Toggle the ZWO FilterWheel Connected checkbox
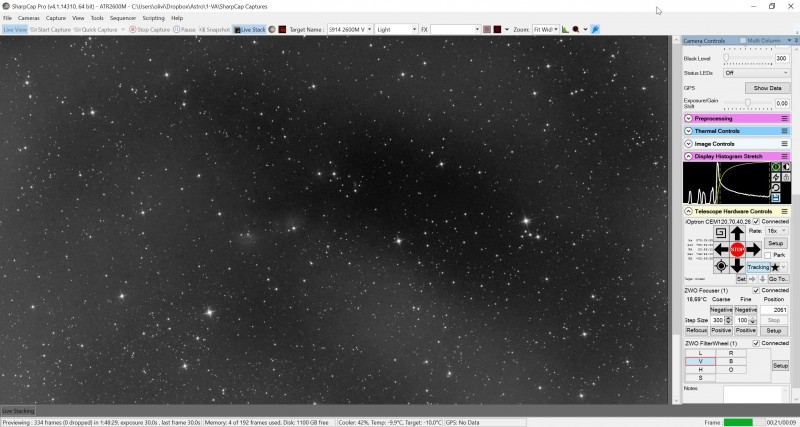Viewport: 800px width, 427px height. pyautogui.click(x=756, y=343)
